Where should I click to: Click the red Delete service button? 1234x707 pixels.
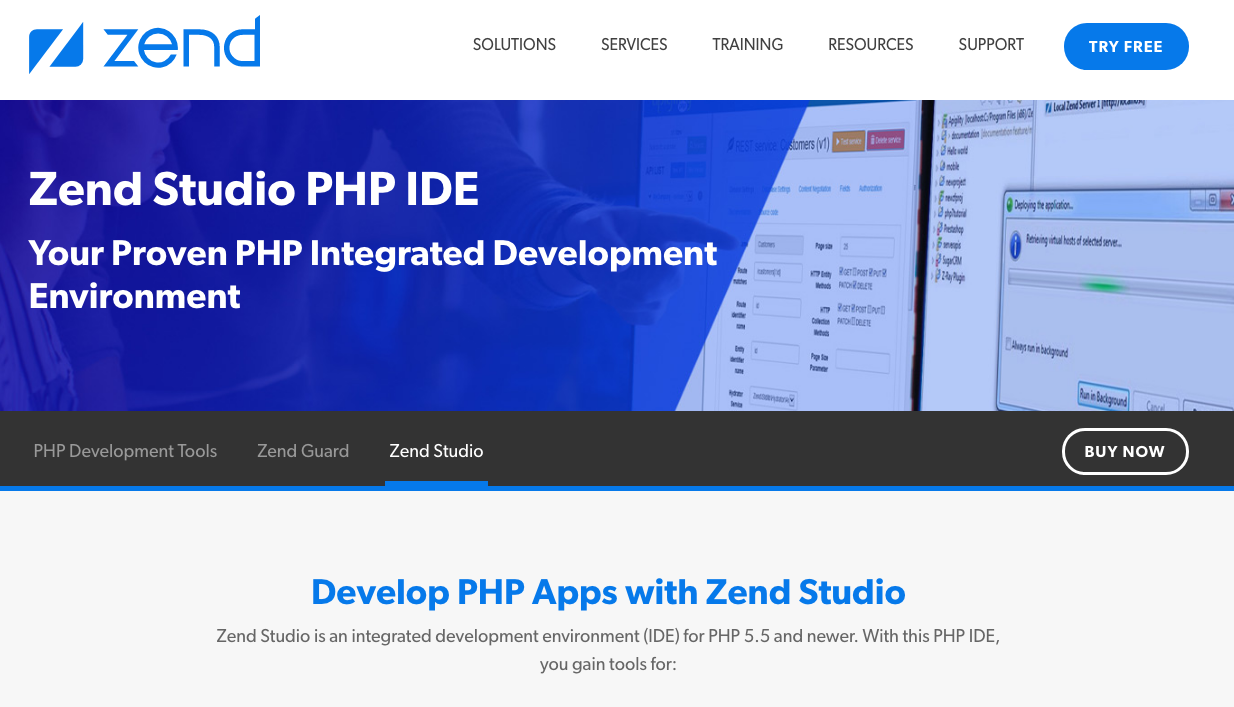885,139
